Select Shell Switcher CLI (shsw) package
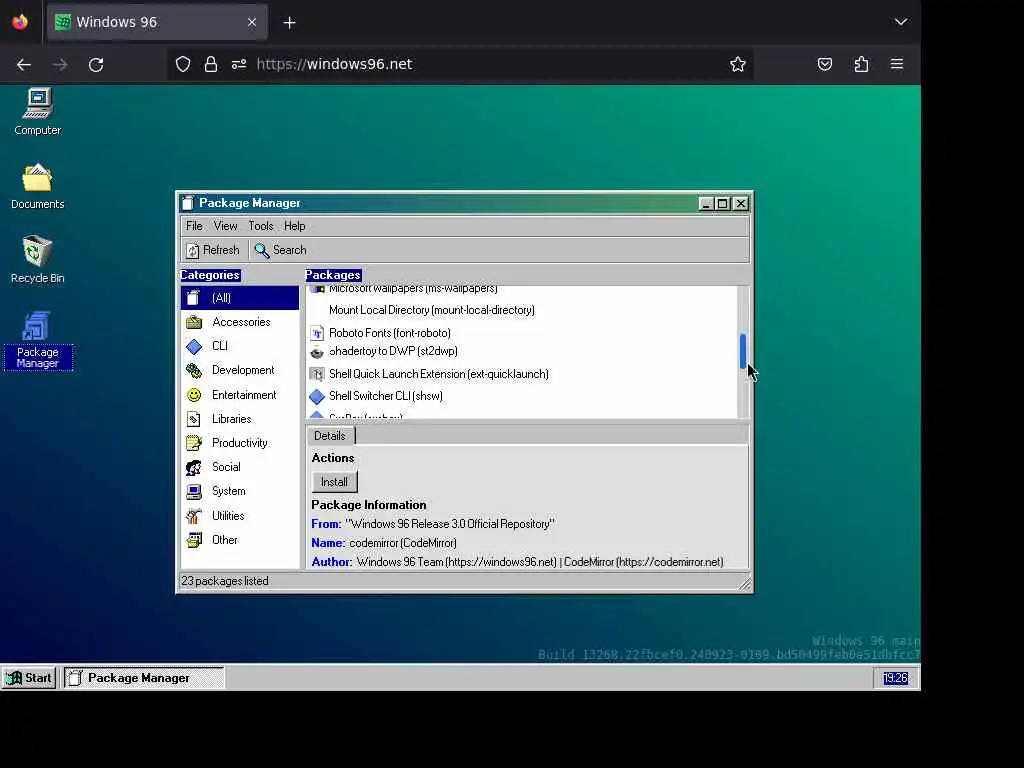 coord(386,396)
